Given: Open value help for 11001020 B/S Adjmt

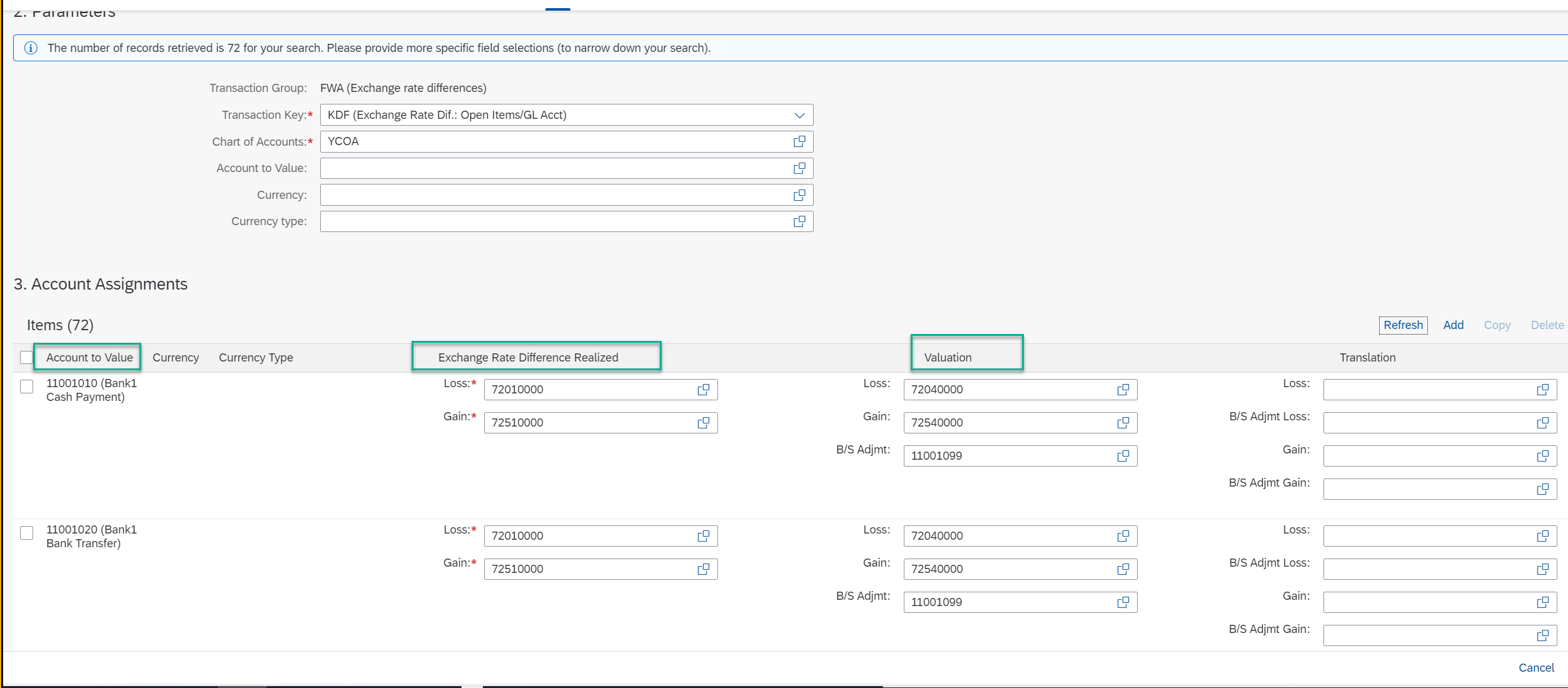Looking at the screenshot, I should click(1123, 602).
